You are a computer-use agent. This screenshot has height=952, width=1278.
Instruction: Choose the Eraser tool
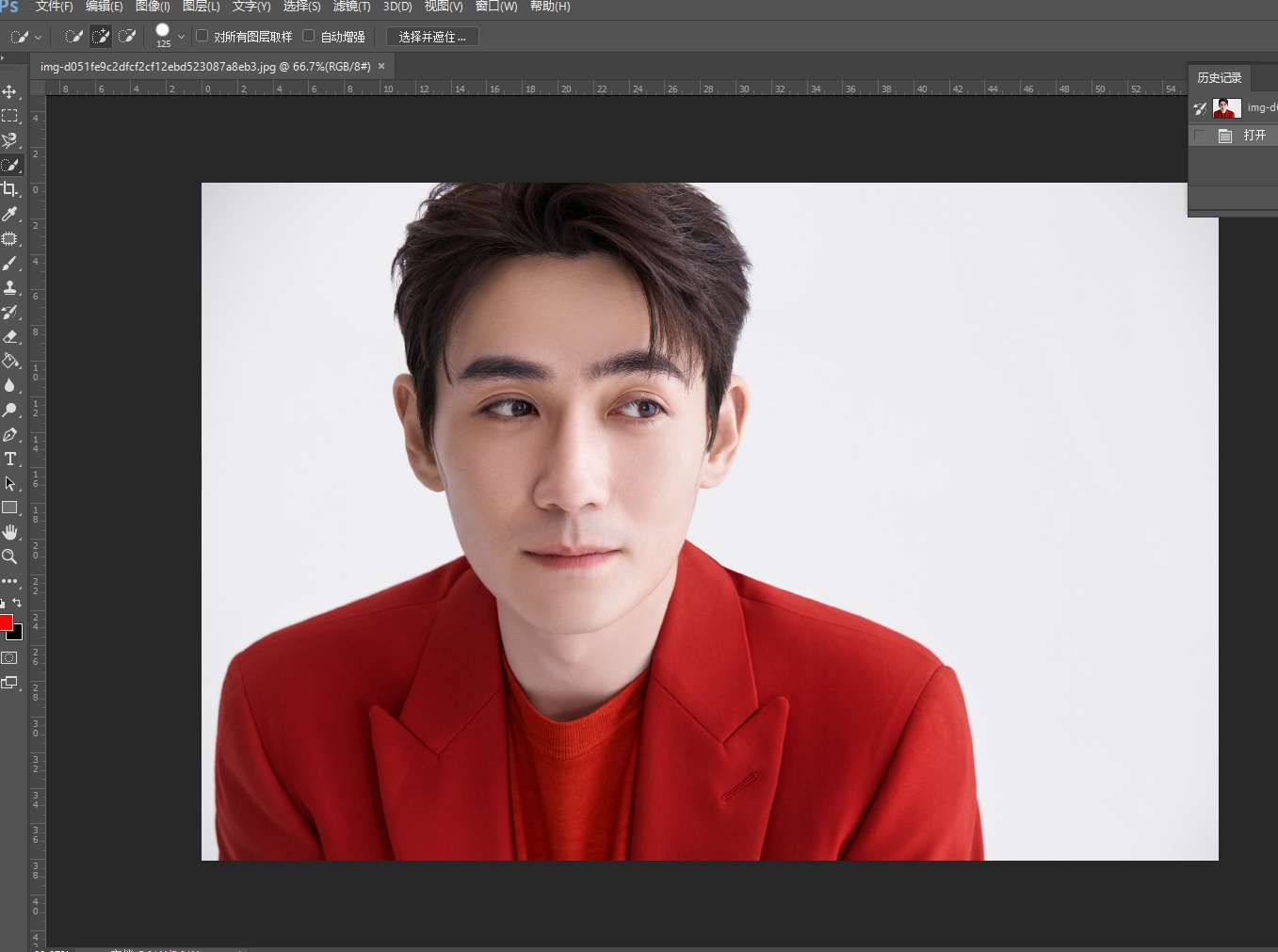pos(10,336)
